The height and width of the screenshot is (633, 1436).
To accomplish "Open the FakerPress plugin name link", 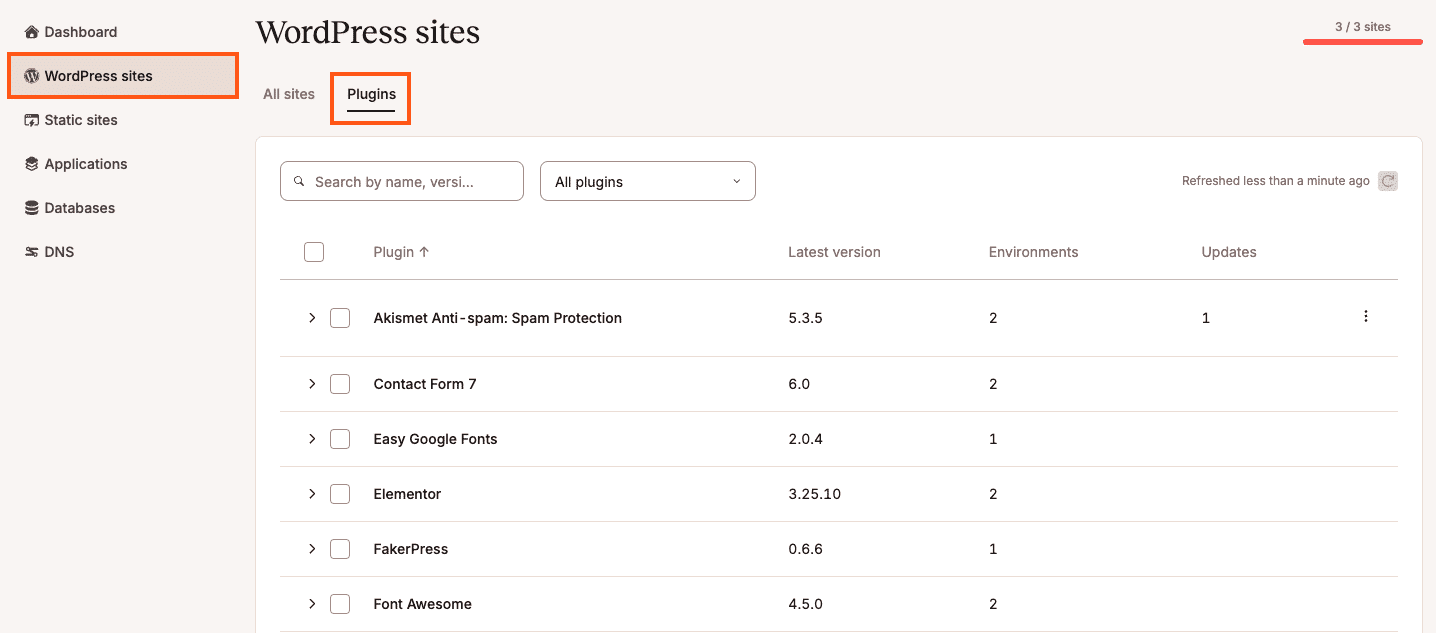I will pos(410,549).
